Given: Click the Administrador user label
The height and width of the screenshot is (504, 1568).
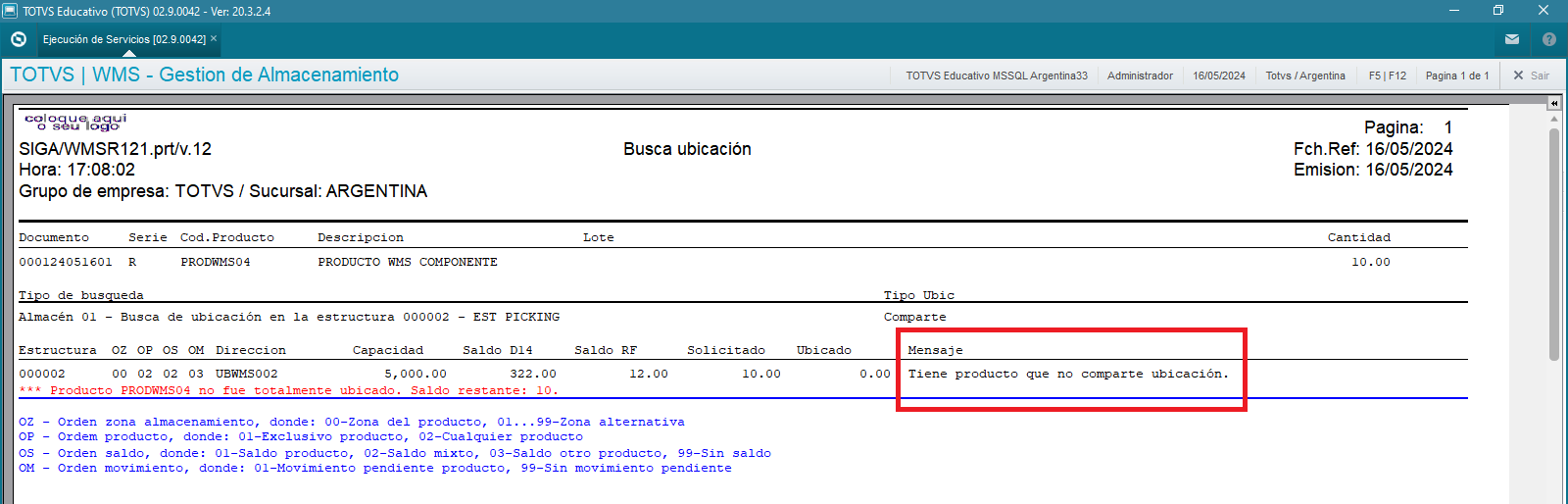Looking at the screenshot, I should click(x=1140, y=76).
